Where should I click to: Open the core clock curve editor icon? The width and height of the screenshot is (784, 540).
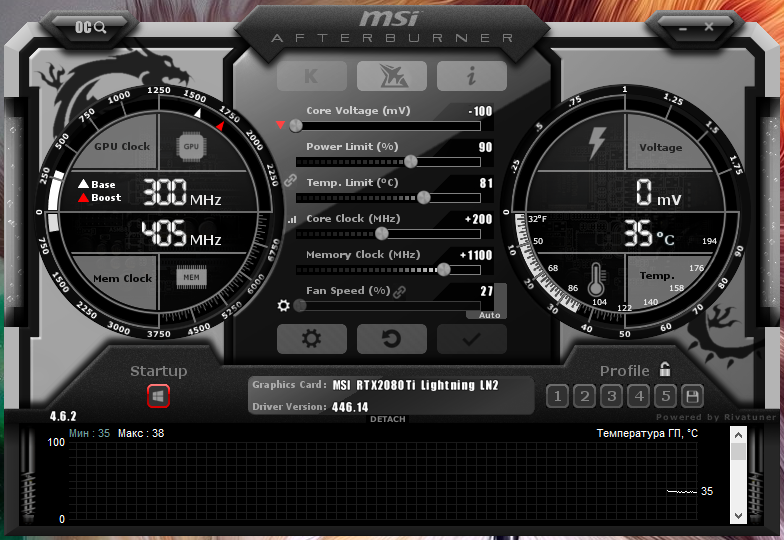[x=292, y=220]
